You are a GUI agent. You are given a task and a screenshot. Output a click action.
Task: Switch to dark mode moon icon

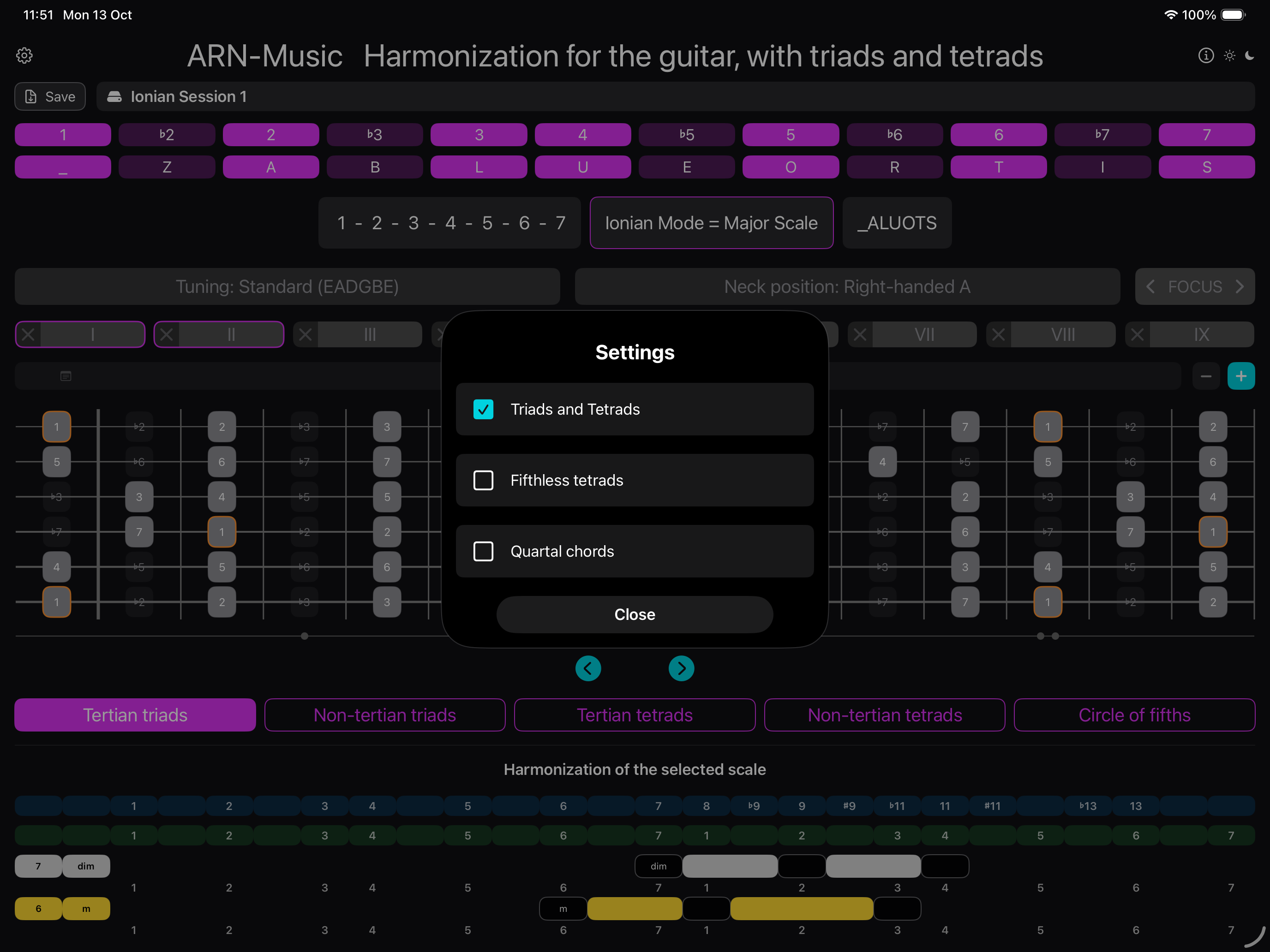click(x=1249, y=56)
